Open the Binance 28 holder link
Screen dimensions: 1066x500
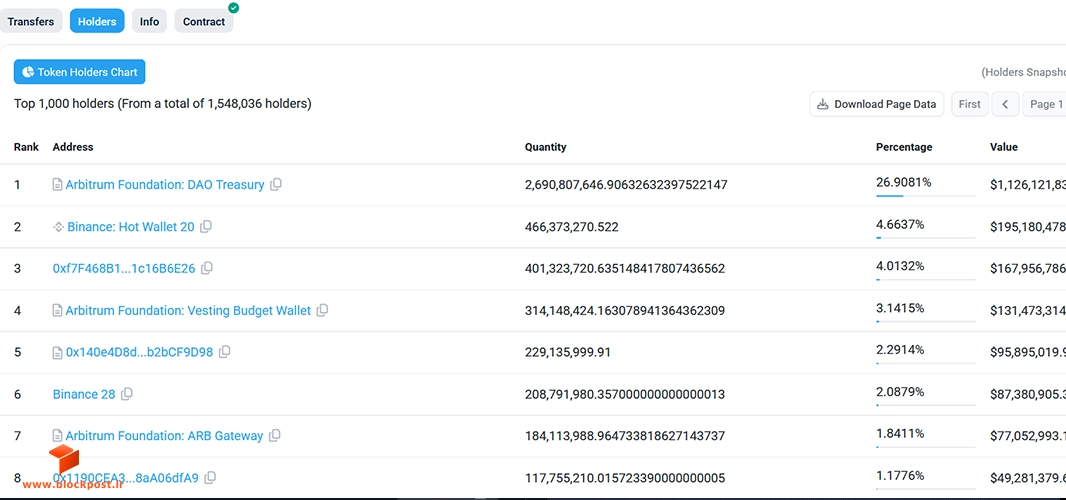point(84,394)
